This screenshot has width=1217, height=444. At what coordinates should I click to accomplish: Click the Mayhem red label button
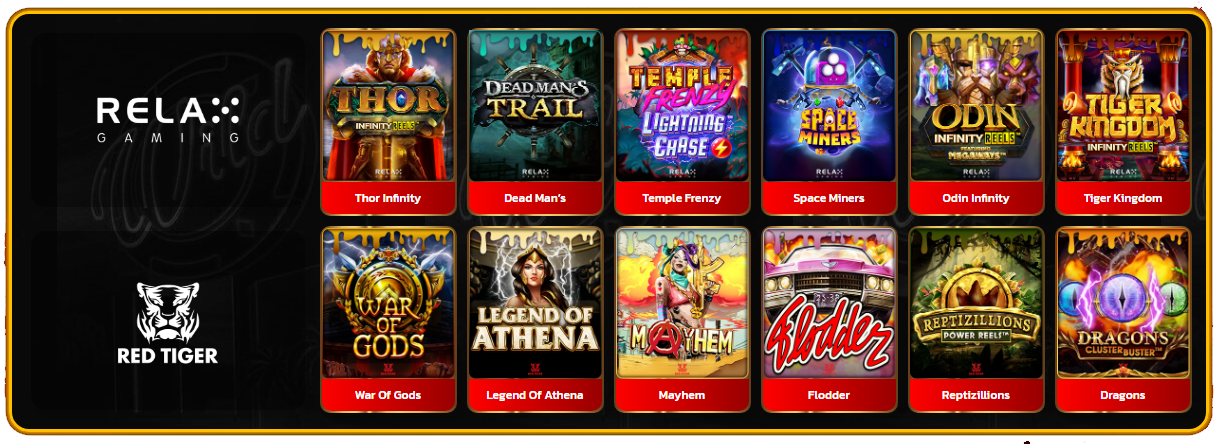coord(682,395)
